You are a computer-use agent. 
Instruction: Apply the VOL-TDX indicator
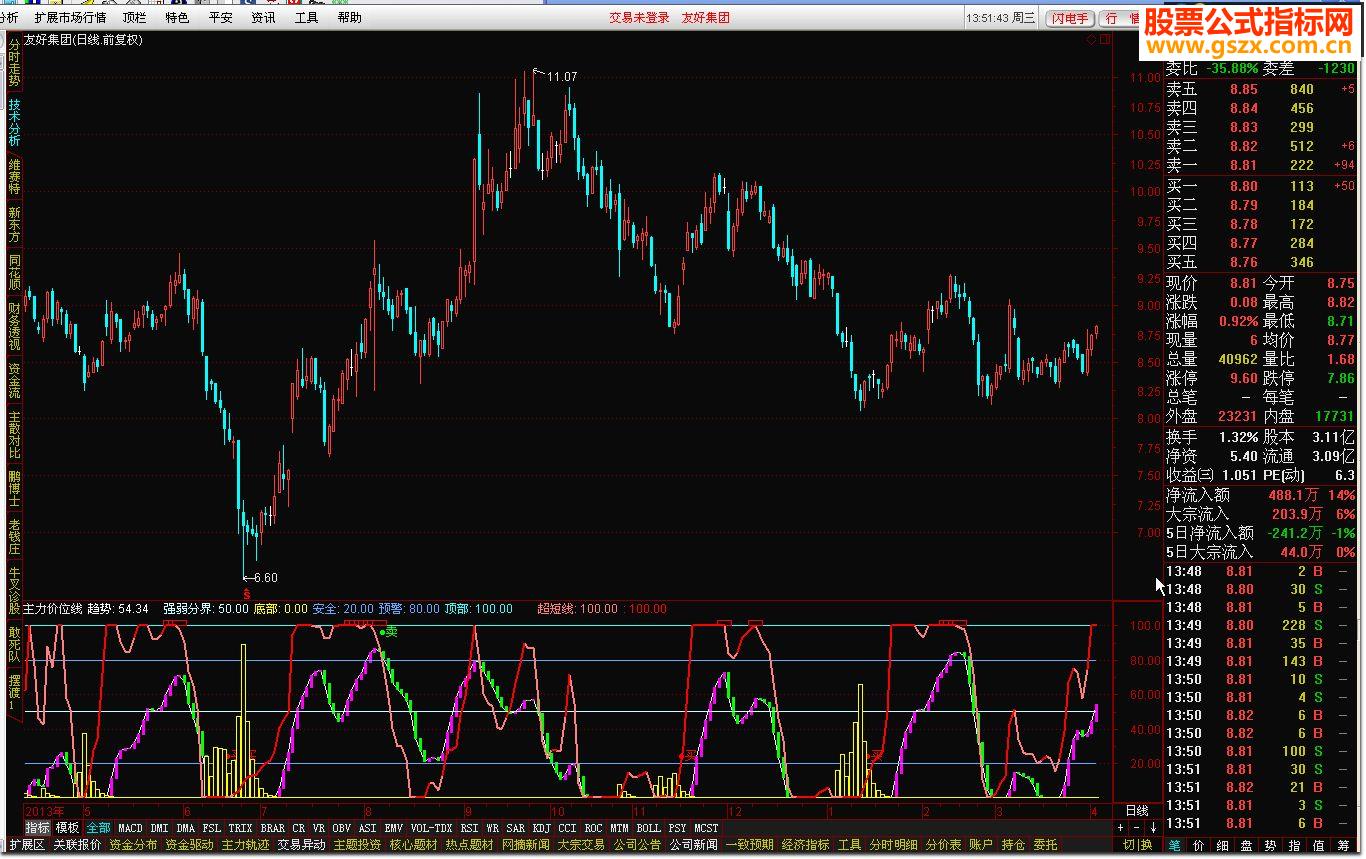click(431, 828)
